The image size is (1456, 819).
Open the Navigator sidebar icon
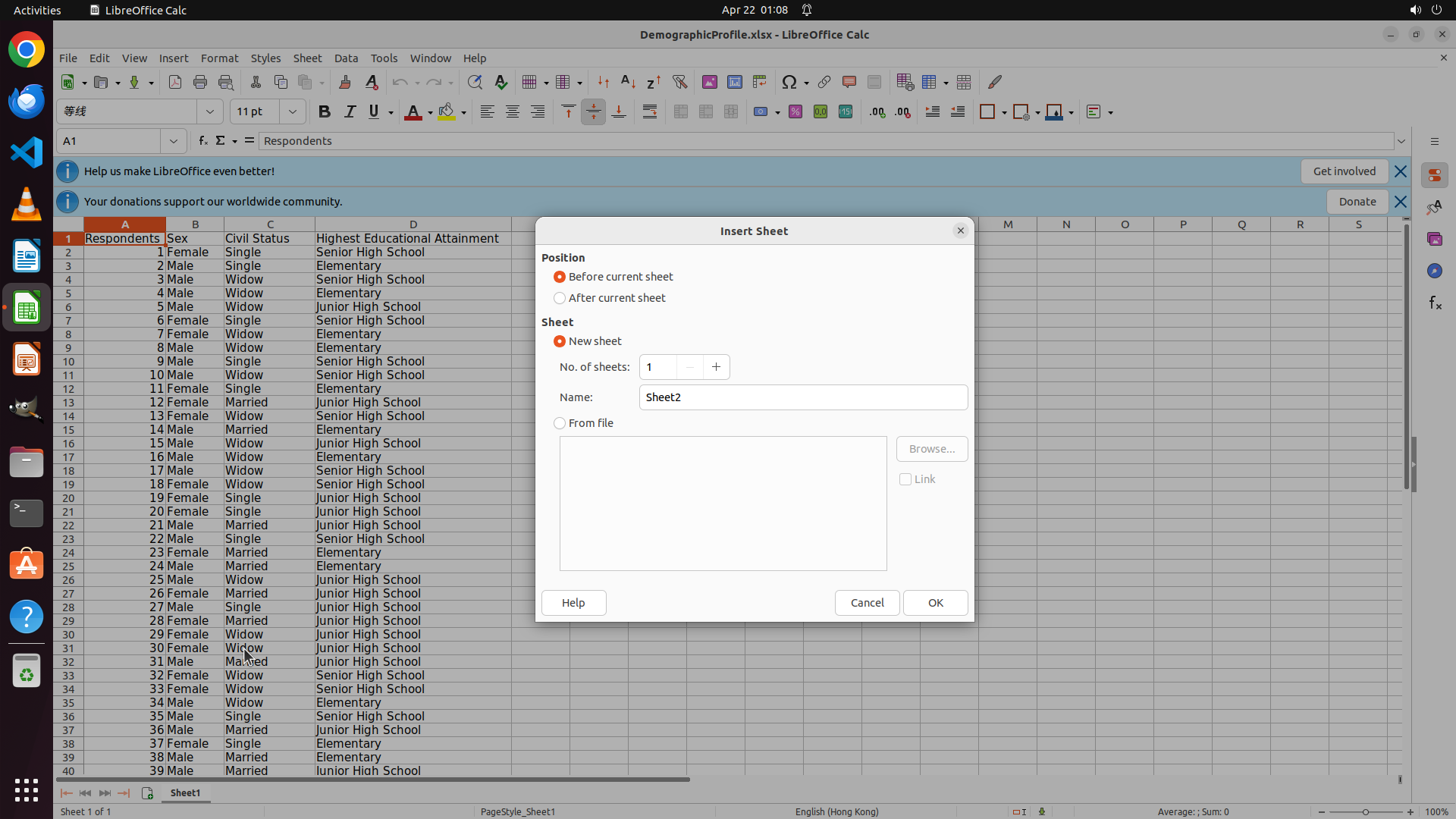coord(1434,271)
